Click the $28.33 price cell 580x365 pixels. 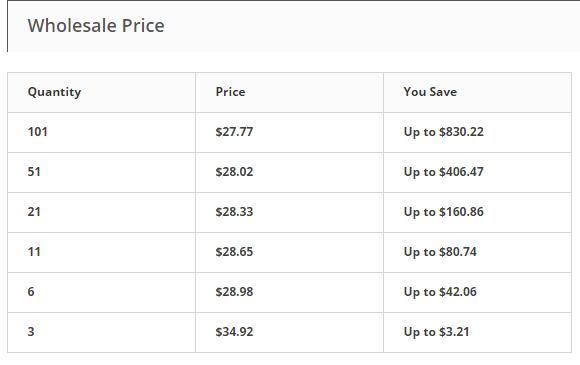pyautogui.click(x=289, y=212)
